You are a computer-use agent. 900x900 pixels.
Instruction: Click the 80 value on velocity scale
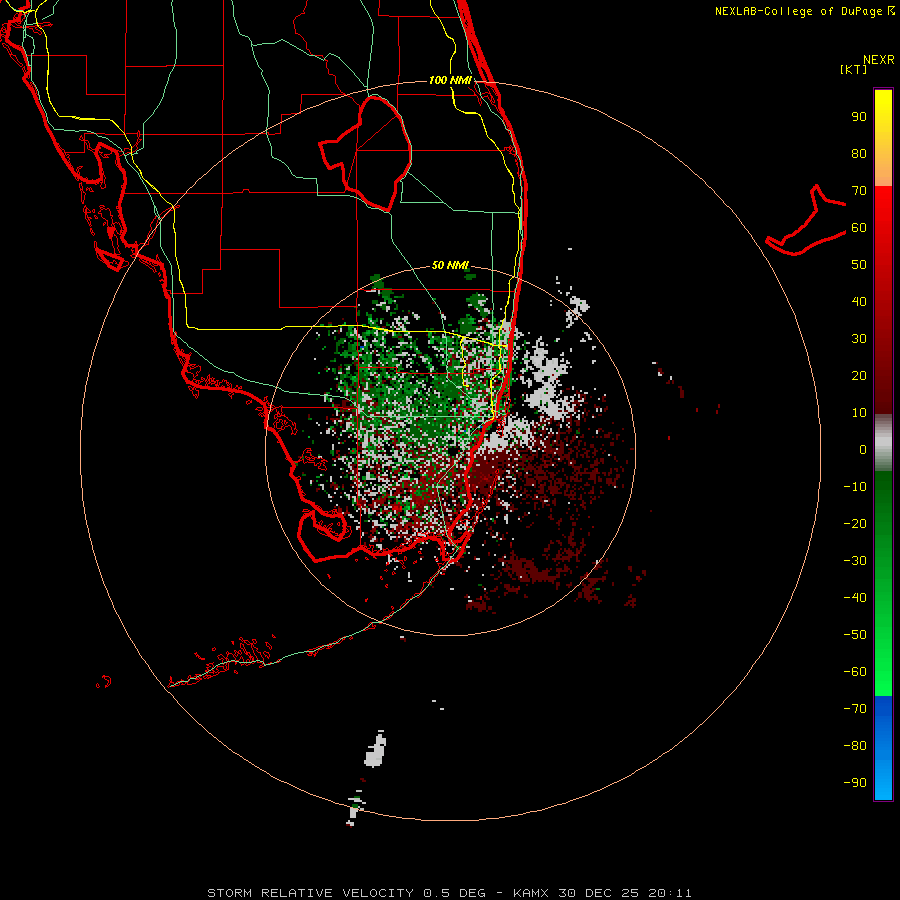click(x=859, y=154)
